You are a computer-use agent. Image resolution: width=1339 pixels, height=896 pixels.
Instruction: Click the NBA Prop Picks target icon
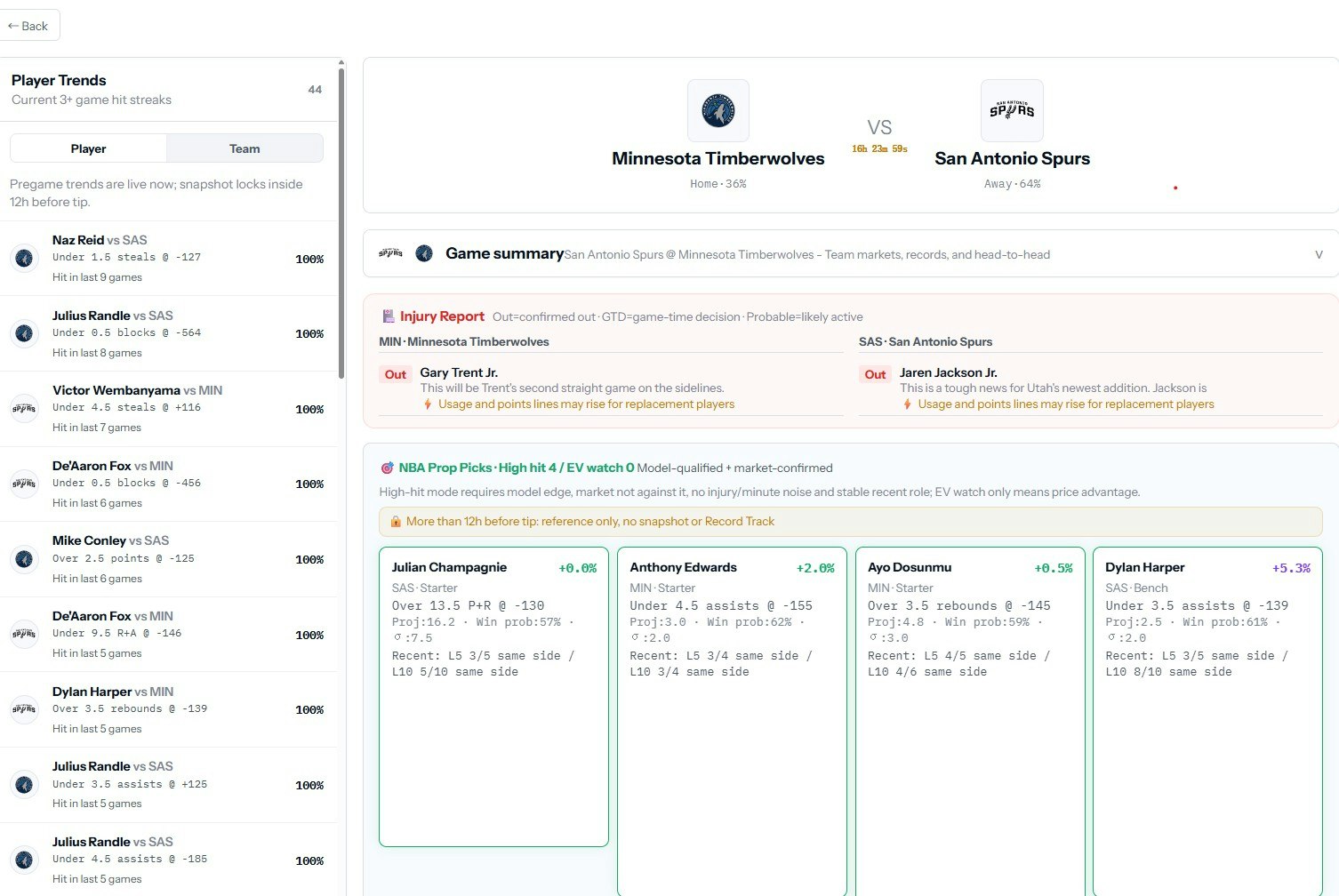(x=387, y=468)
